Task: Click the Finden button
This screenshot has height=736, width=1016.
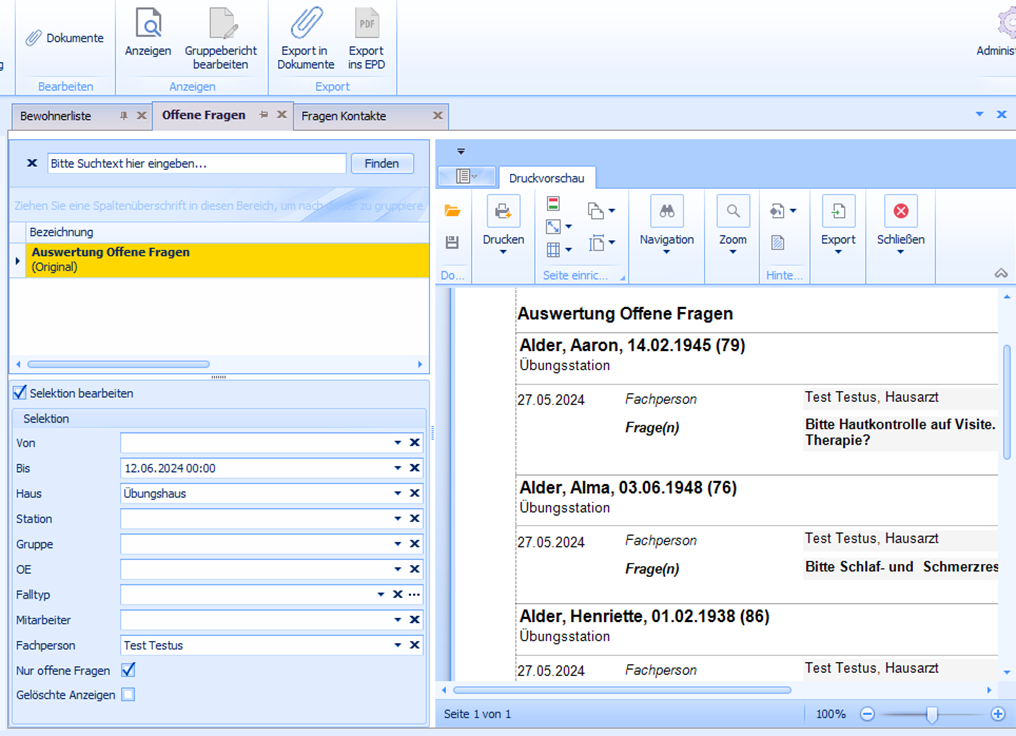Action: (382, 163)
